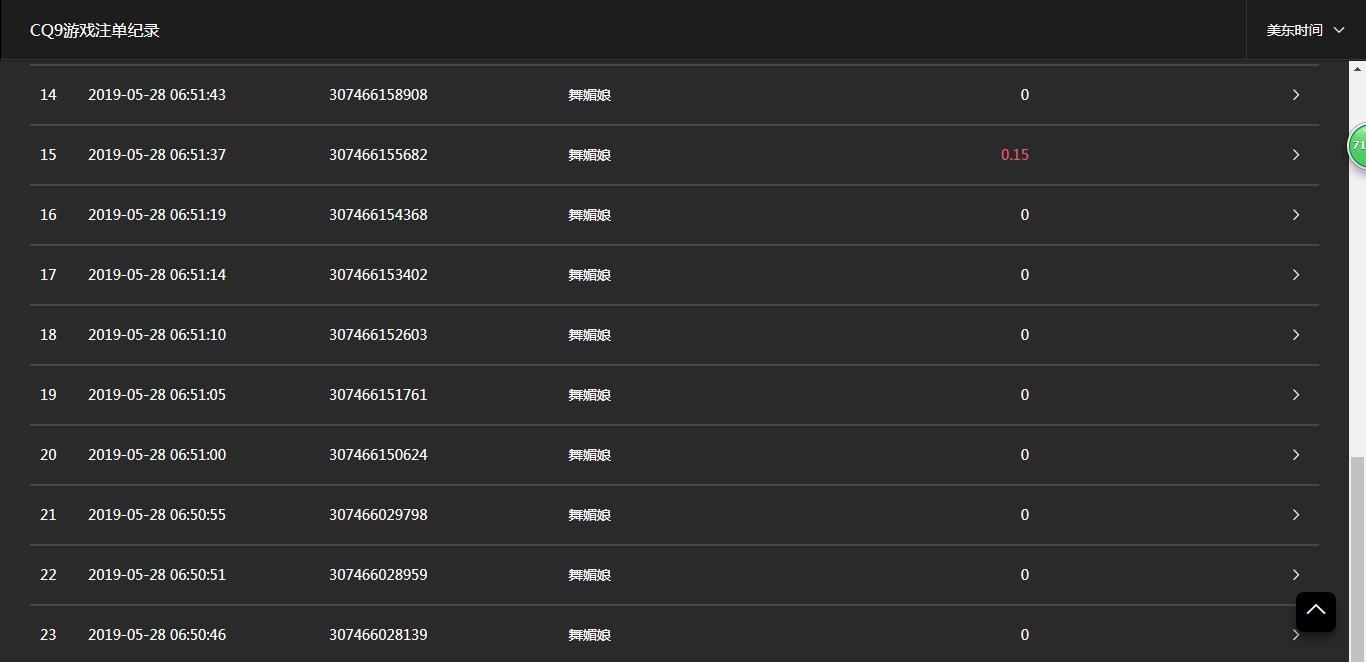The height and width of the screenshot is (662, 1366).
Task: Click the scrollbar up arrow
Action: pyautogui.click(x=1358, y=68)
